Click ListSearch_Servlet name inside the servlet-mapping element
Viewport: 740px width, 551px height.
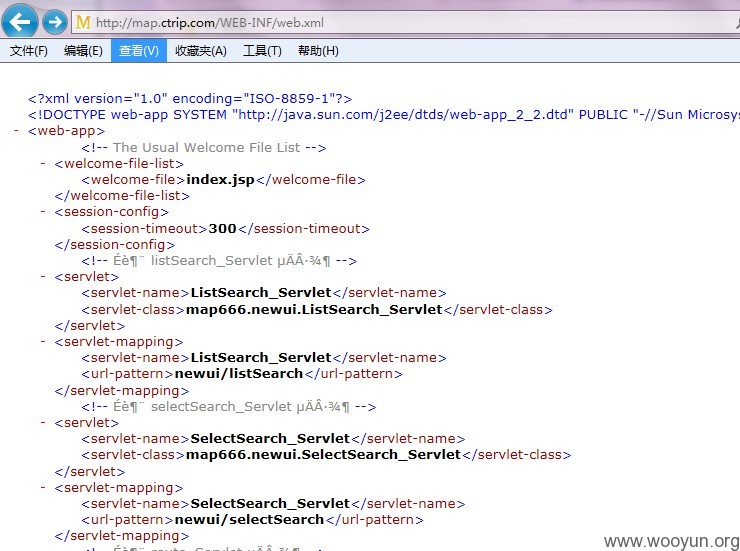point(261,358)
